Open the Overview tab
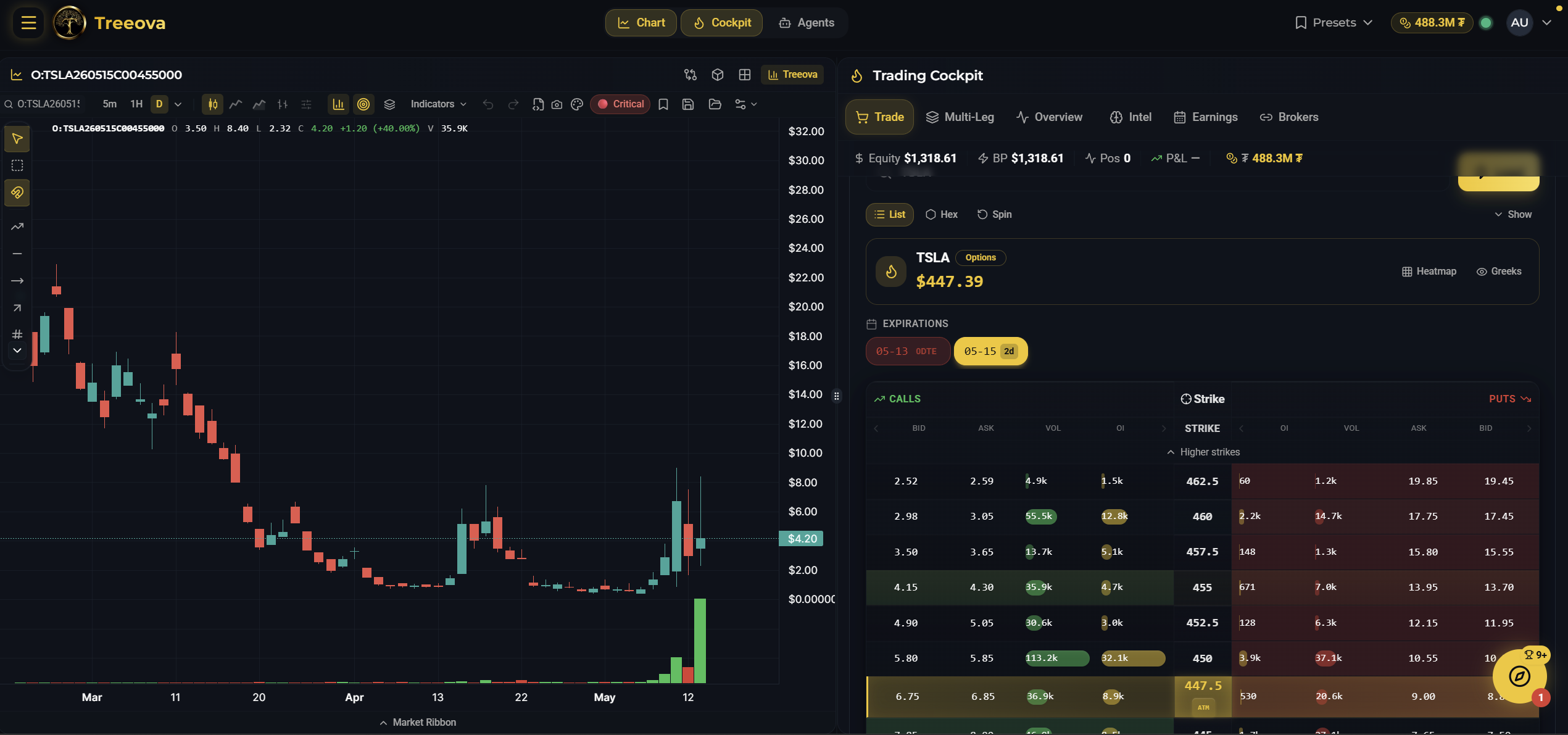This screenshot has height=735, width=1568. click(x=1049, y=117)
